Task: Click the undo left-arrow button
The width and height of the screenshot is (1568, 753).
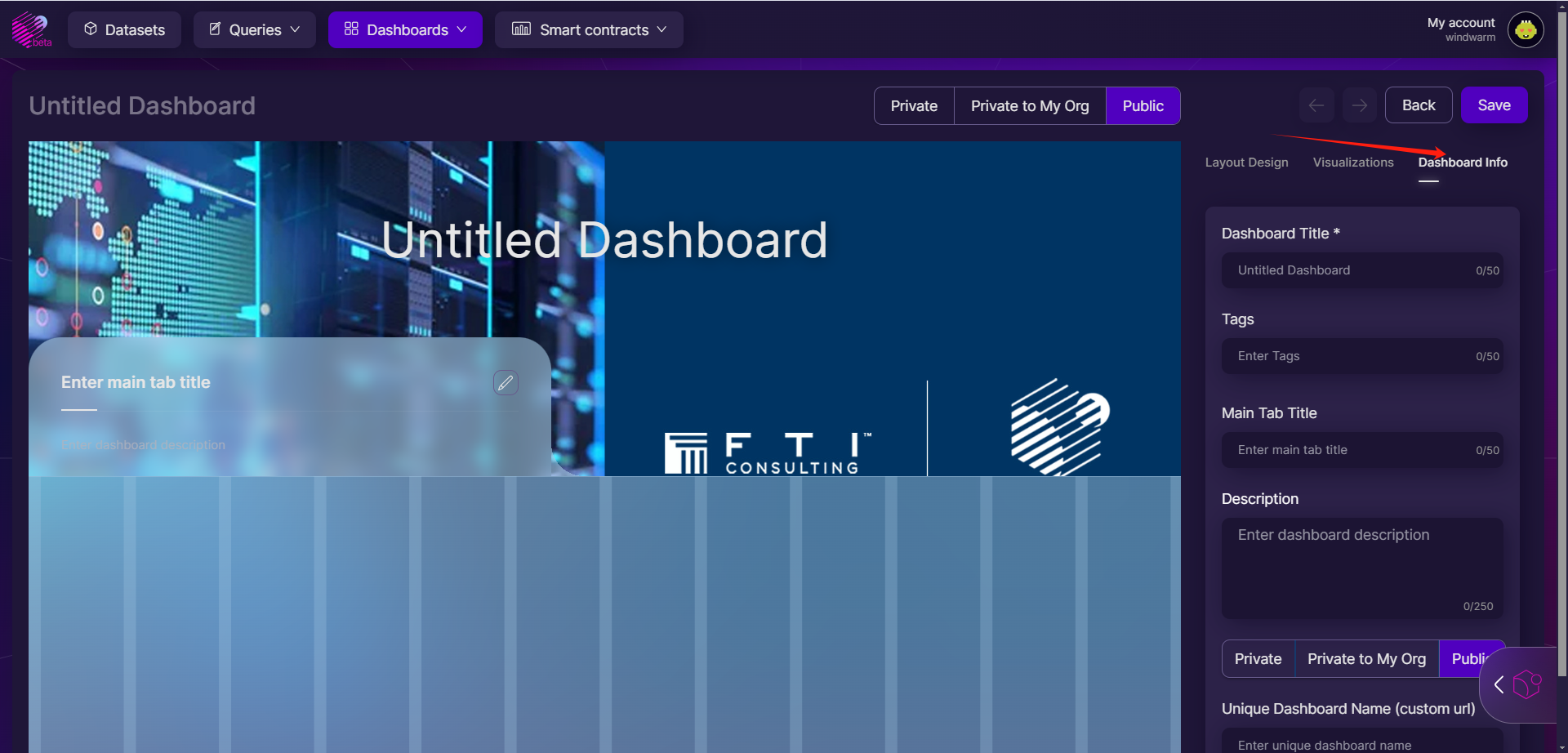Action: pyautogui.click(x=1316, y=105)
